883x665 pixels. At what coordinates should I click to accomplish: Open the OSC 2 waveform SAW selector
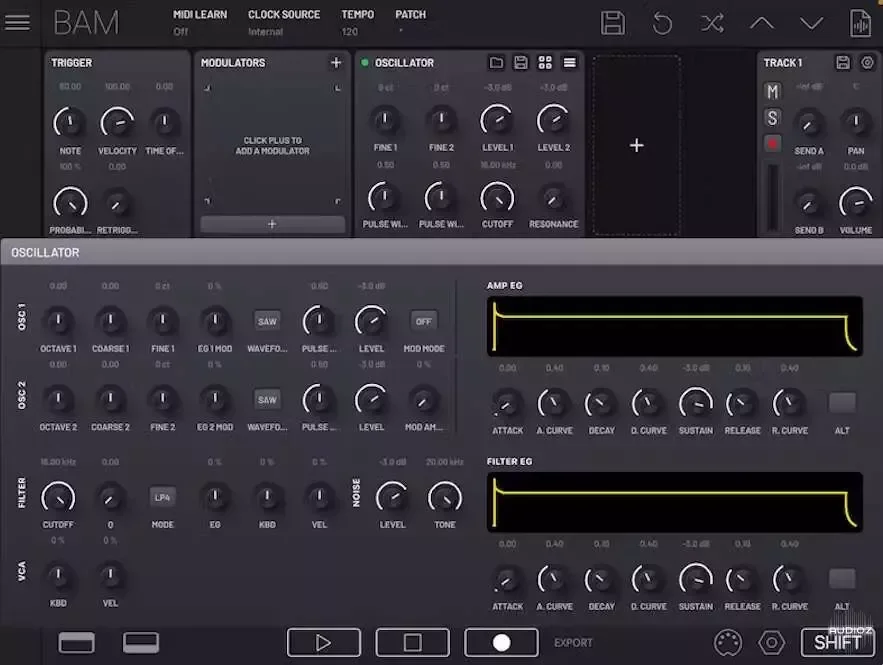(267, 400)
